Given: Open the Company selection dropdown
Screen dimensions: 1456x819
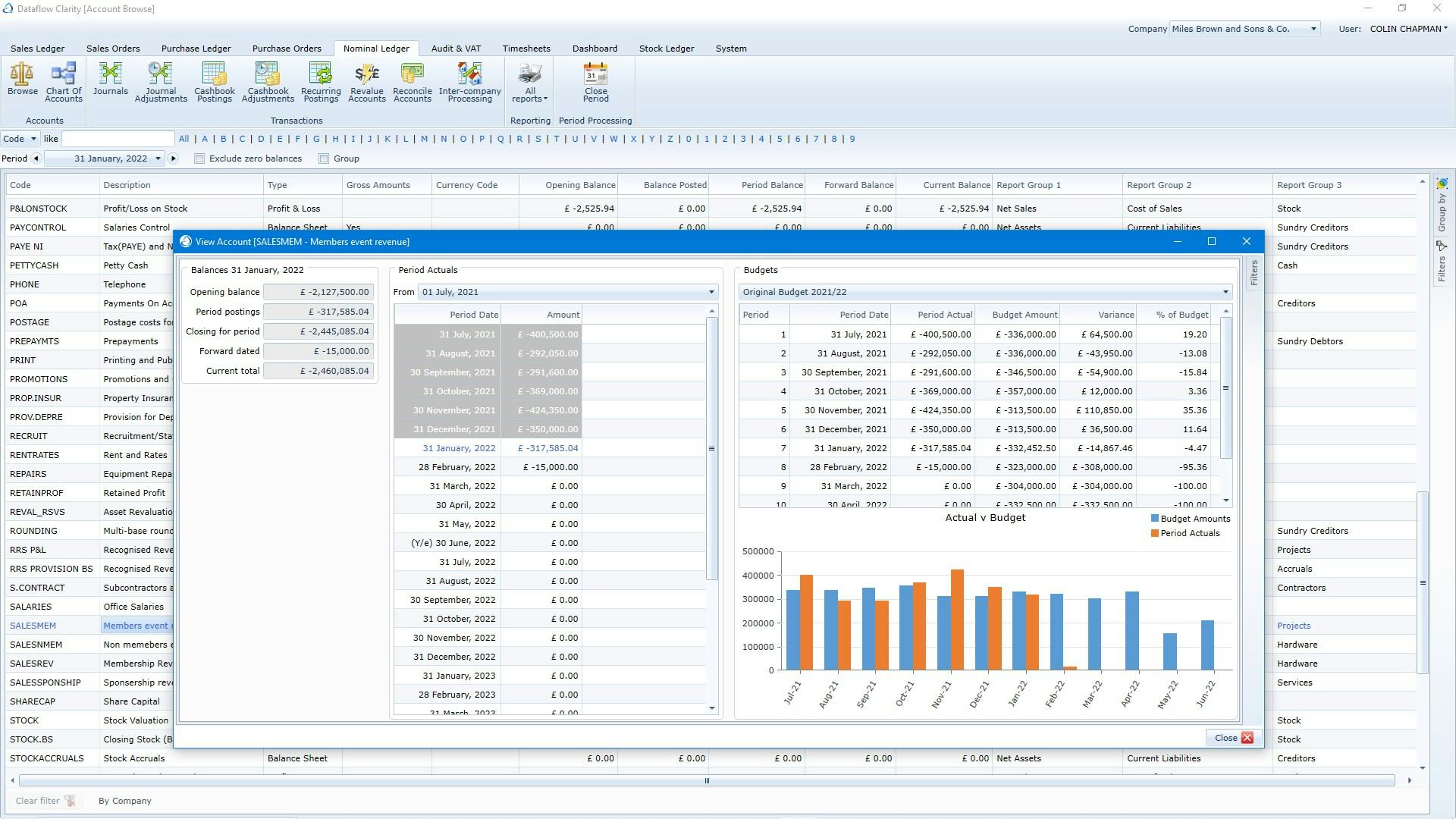Looking at the screenshot, I should point(1313,29).
